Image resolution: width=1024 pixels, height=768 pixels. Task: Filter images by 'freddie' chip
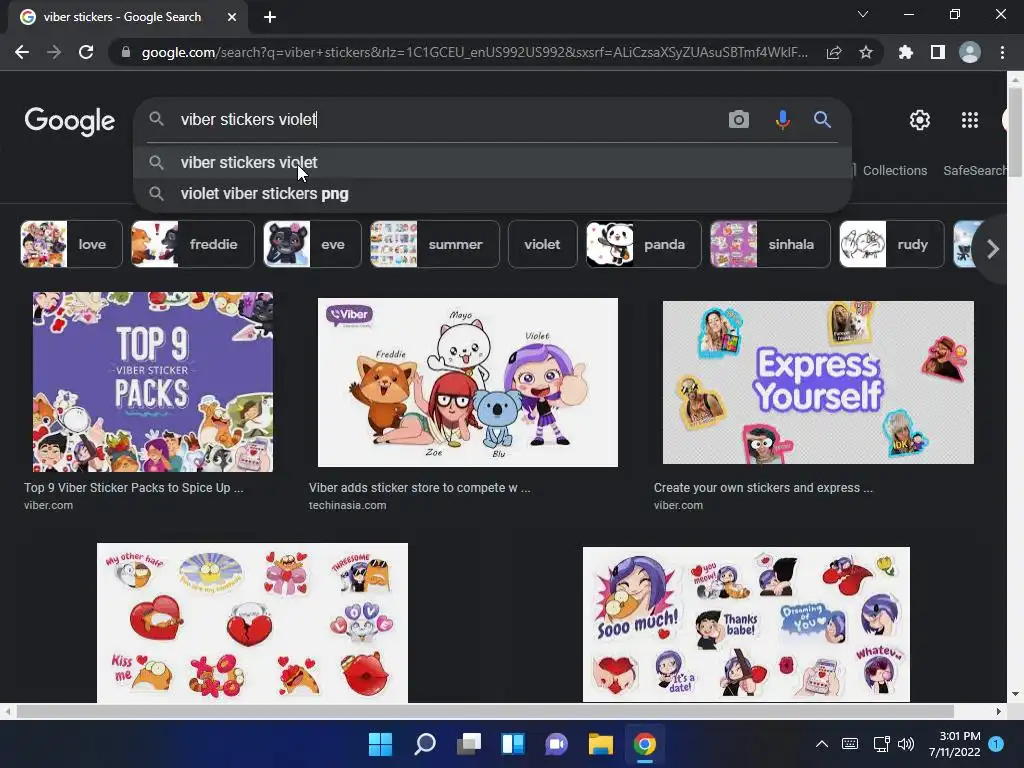point(193,244)
